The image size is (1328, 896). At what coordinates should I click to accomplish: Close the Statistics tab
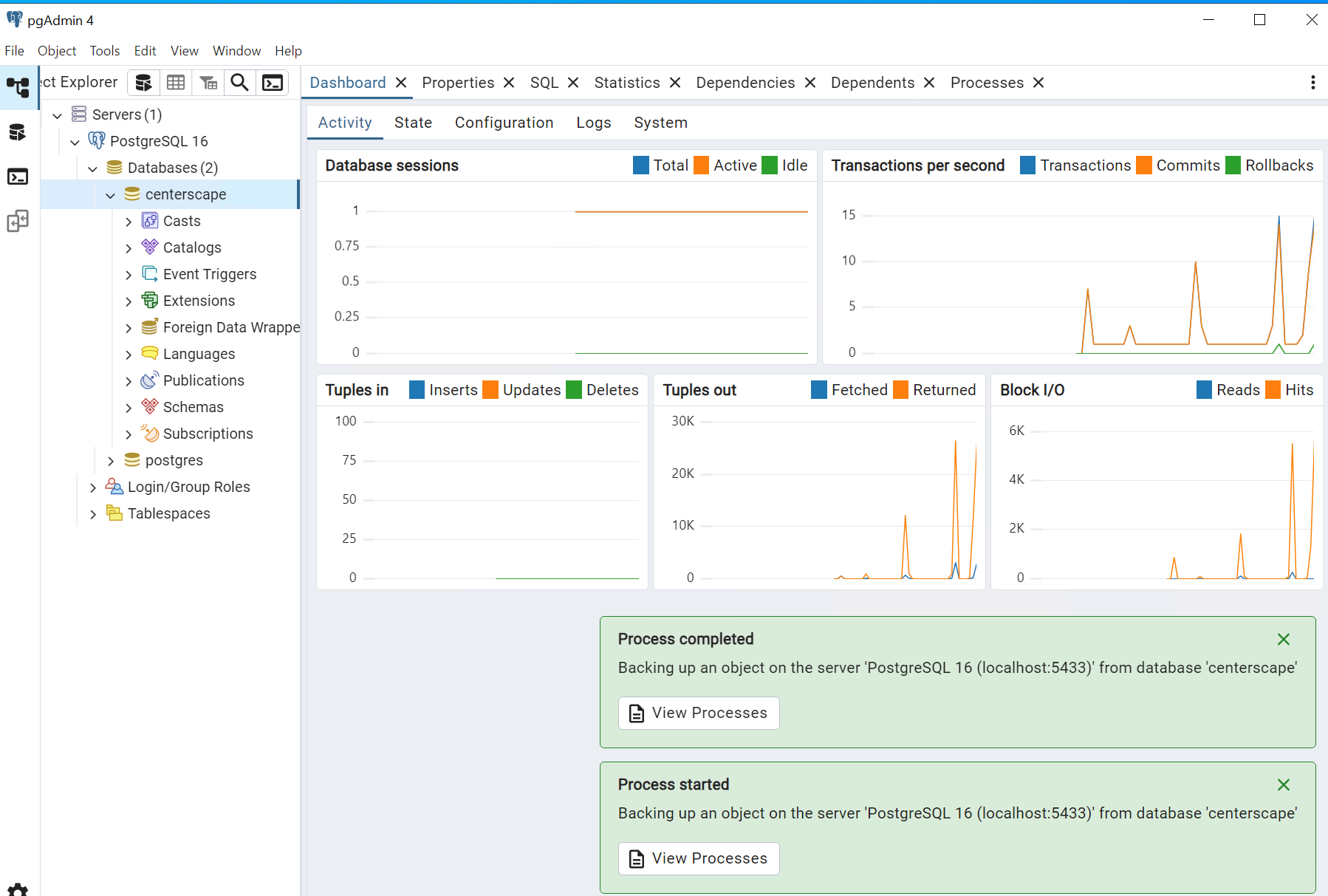pos(674,83)
